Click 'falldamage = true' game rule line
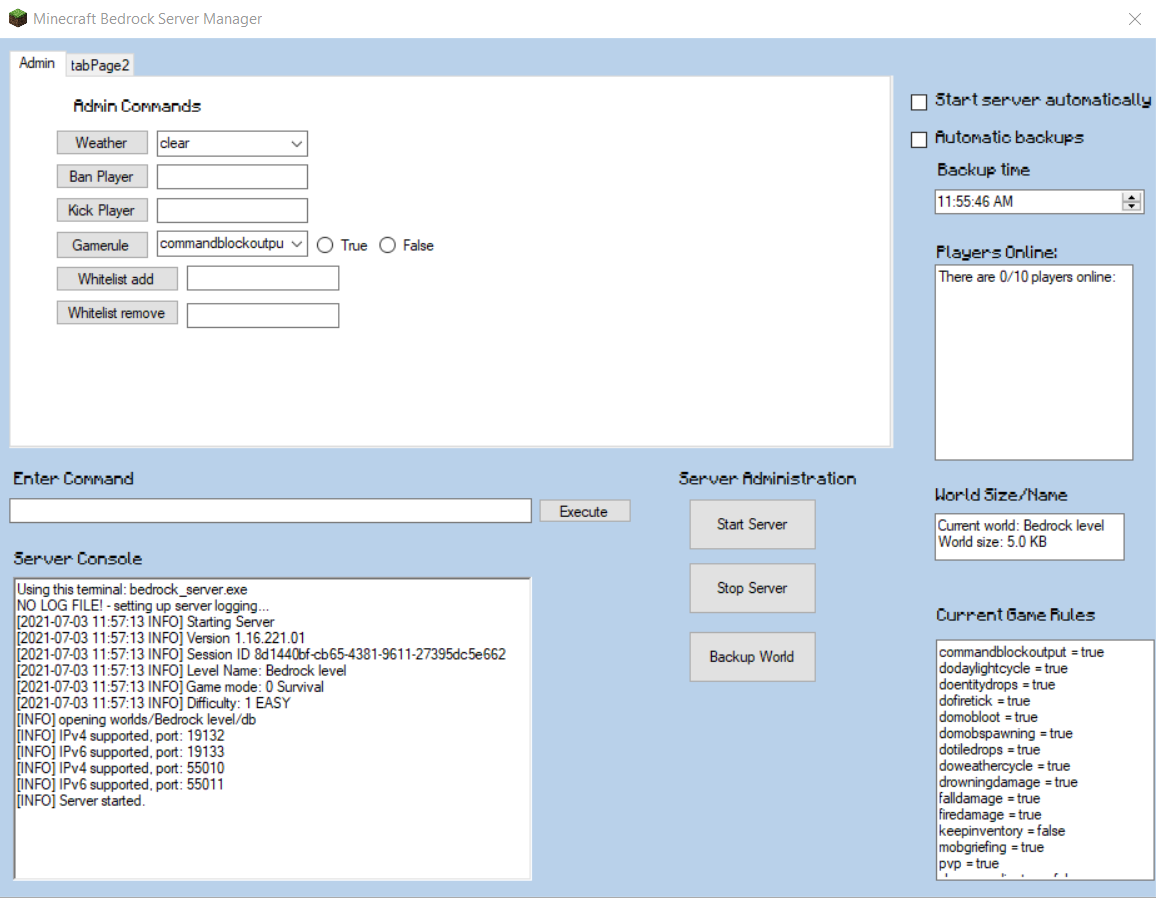This screenshot has width=1156, height=898. click(989, 798)
